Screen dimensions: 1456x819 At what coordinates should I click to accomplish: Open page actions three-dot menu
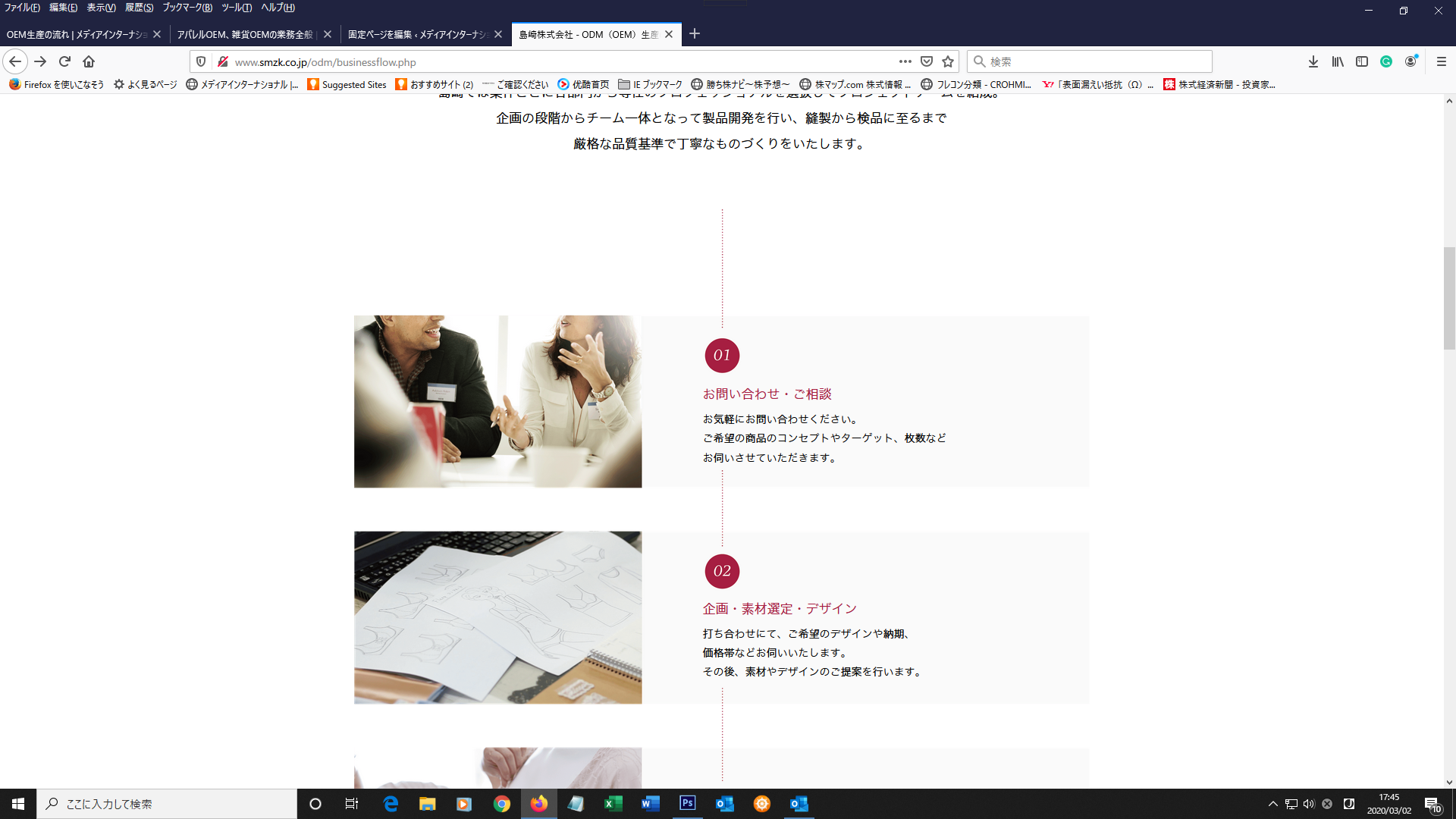(905, 61)
